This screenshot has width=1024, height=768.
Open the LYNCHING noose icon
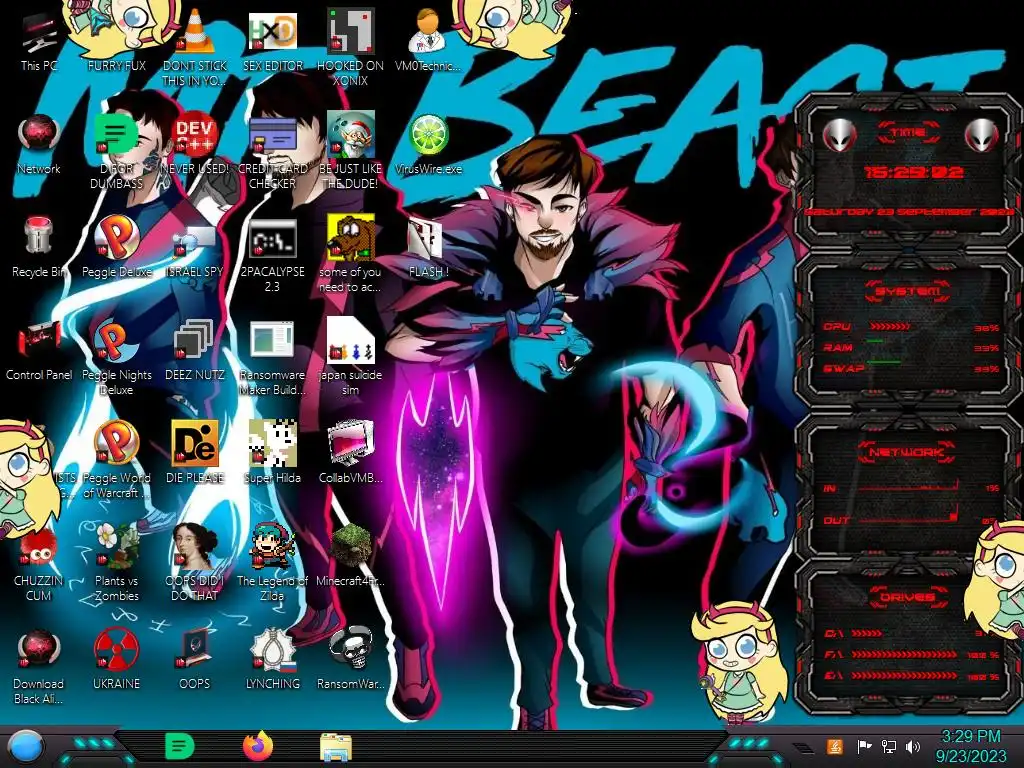[272, 649]
